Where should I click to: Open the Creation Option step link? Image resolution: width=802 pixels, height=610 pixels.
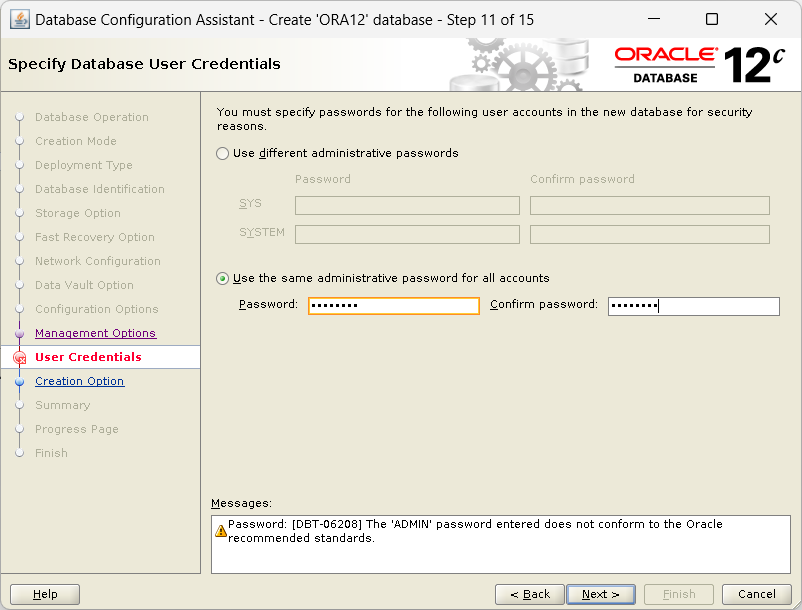click(x=79, y=381)
